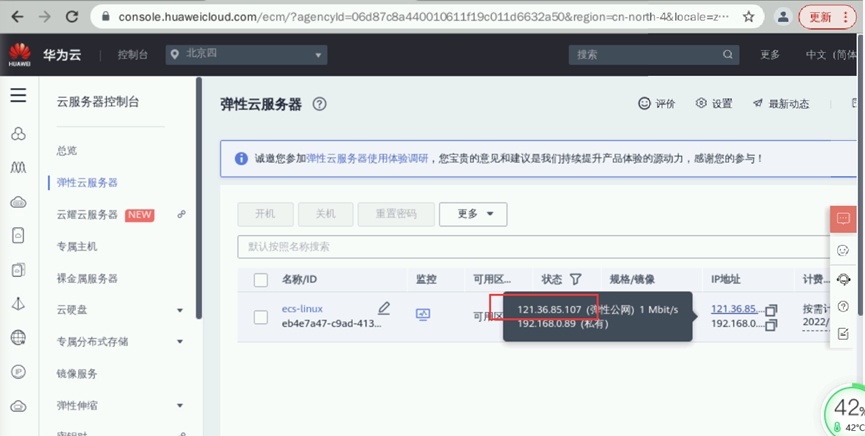Viewport: 865px width, 436px height.
Task: Reload the page with refresh icon
Action: [72, 17]
